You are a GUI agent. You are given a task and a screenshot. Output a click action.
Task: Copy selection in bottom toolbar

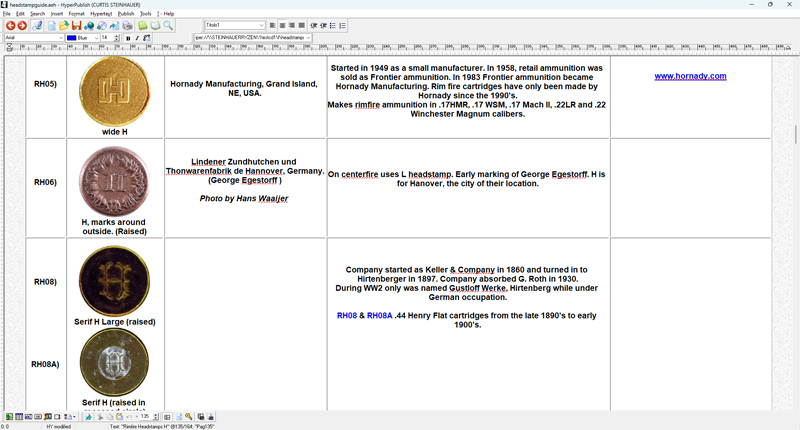pyautogui.click(x=110, y=417)
